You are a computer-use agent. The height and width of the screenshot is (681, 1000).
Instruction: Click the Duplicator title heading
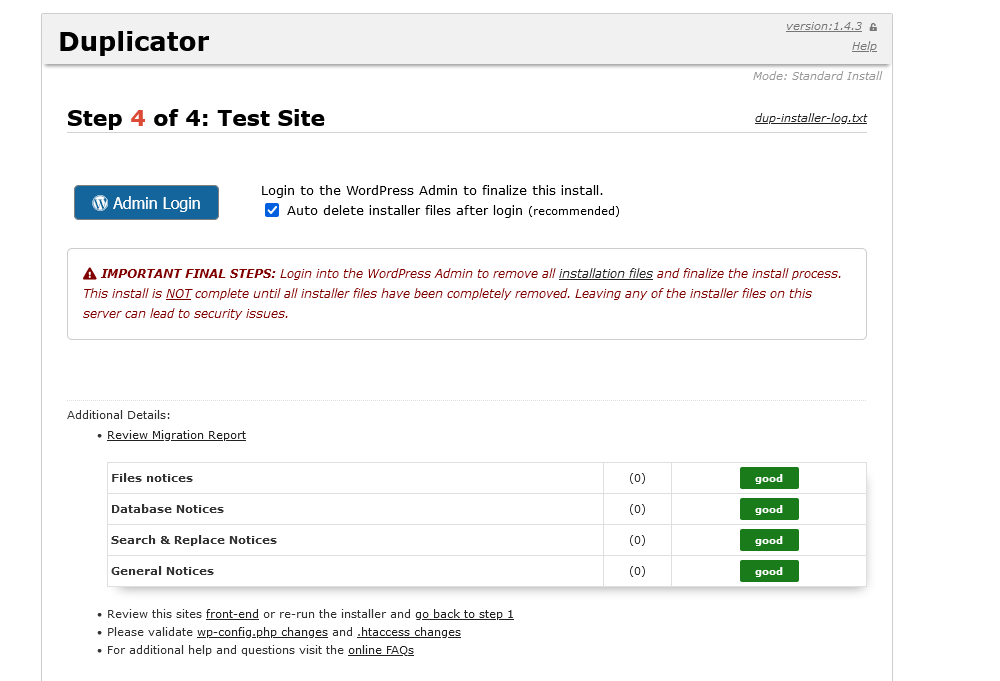click(134, 41)
